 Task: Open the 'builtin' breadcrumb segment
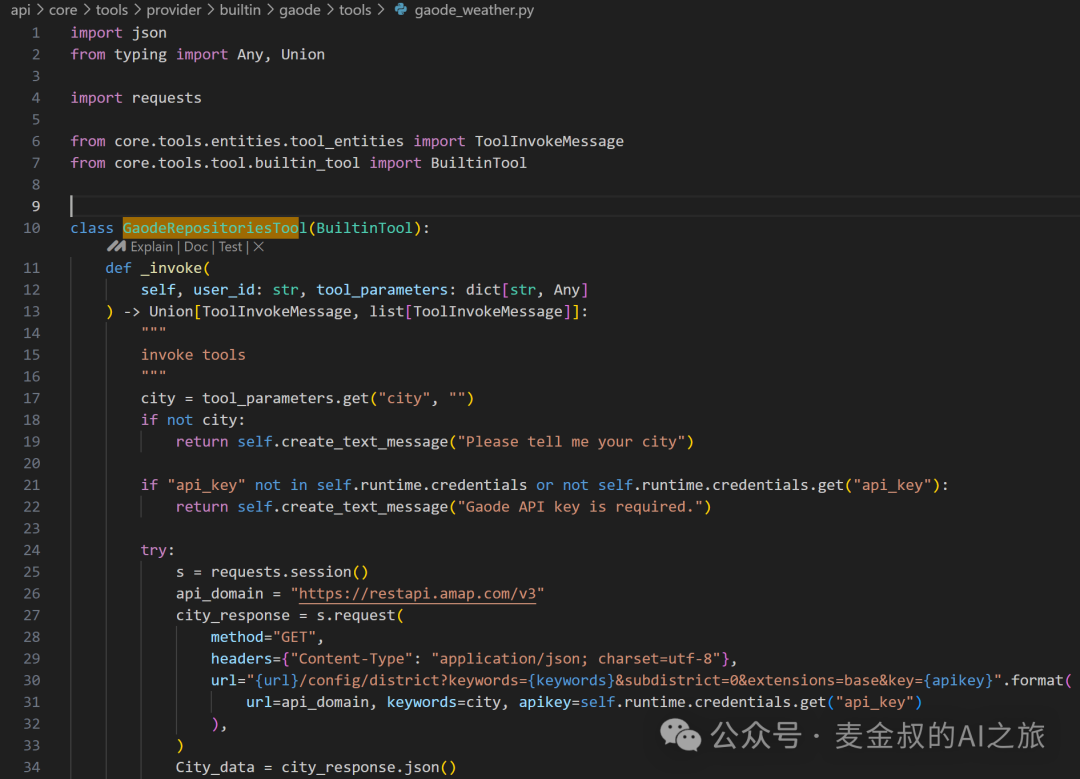click(x=240, y=10)
